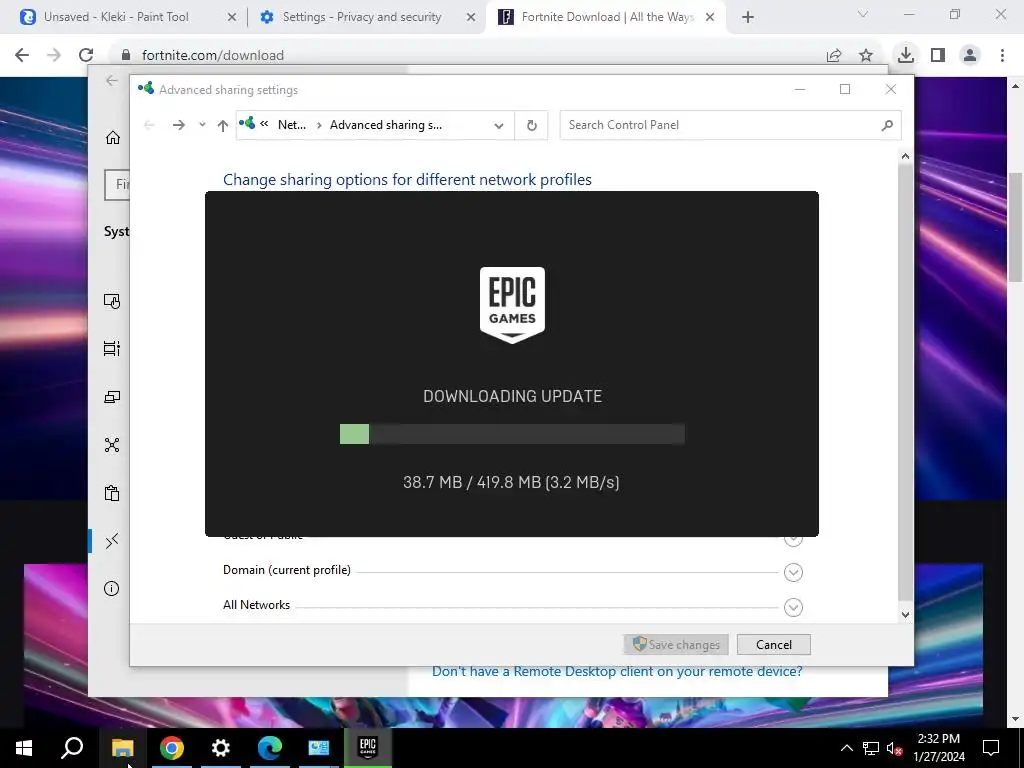
Task: Click the Search Control Panel field
Action: click(x=730, y=125)
